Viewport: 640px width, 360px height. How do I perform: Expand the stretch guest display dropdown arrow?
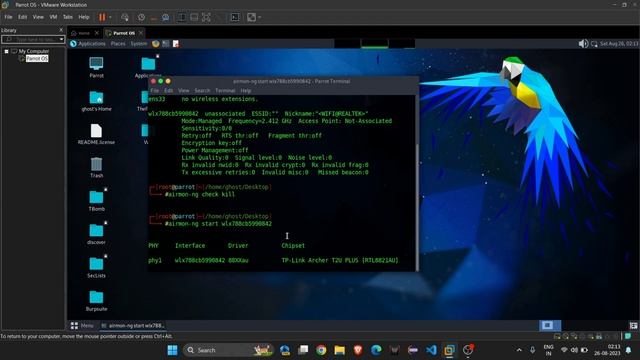260,17
